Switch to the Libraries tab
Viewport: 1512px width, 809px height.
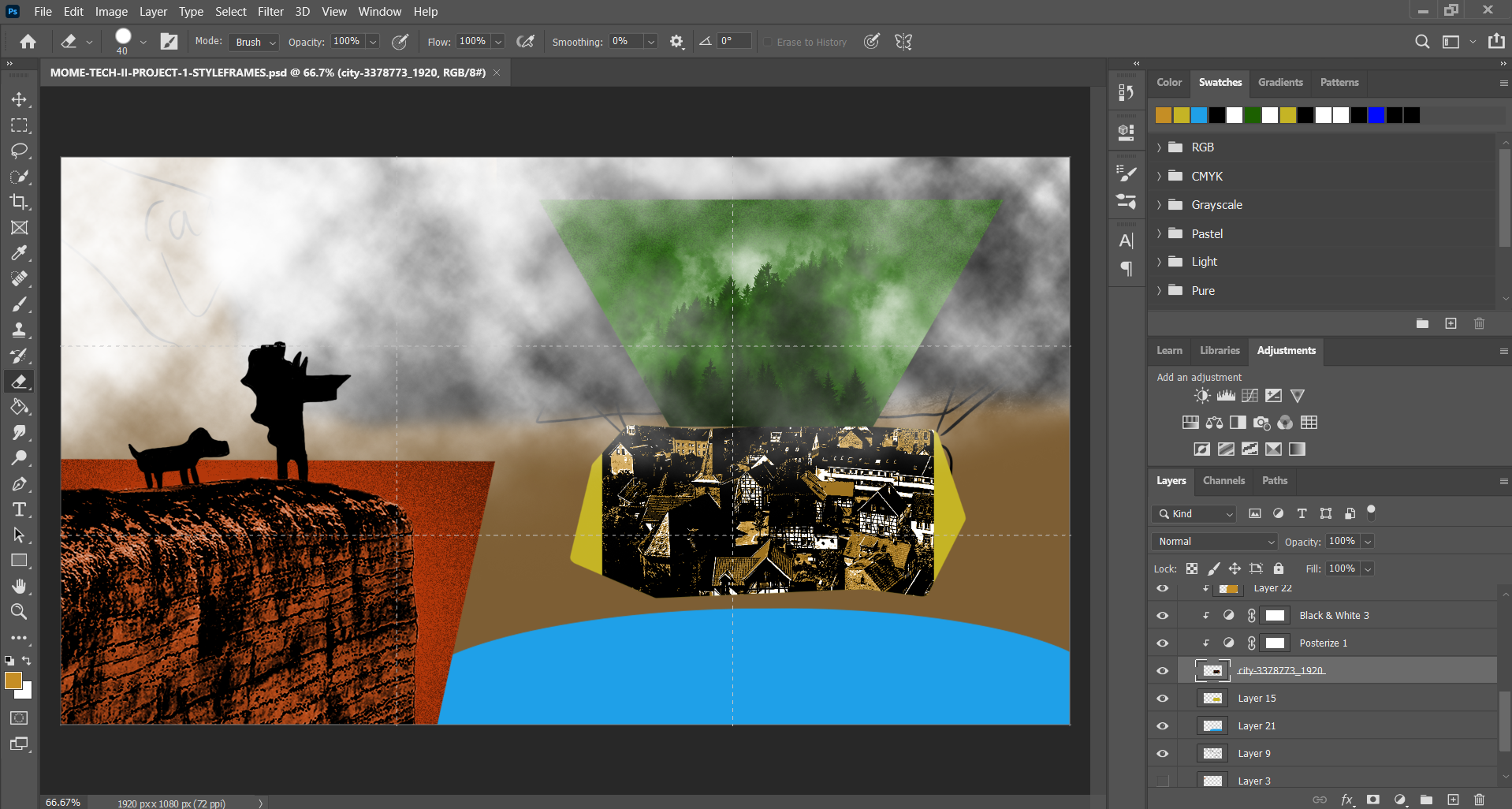[x=1220, y=350]
